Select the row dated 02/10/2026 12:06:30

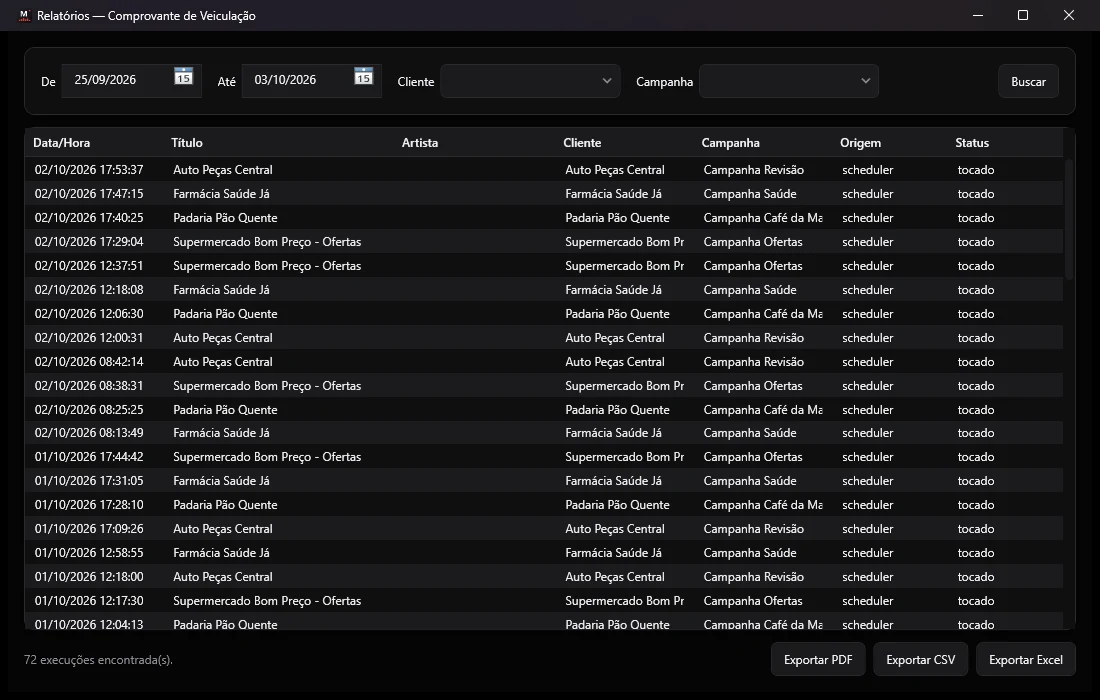pos(544,314)
